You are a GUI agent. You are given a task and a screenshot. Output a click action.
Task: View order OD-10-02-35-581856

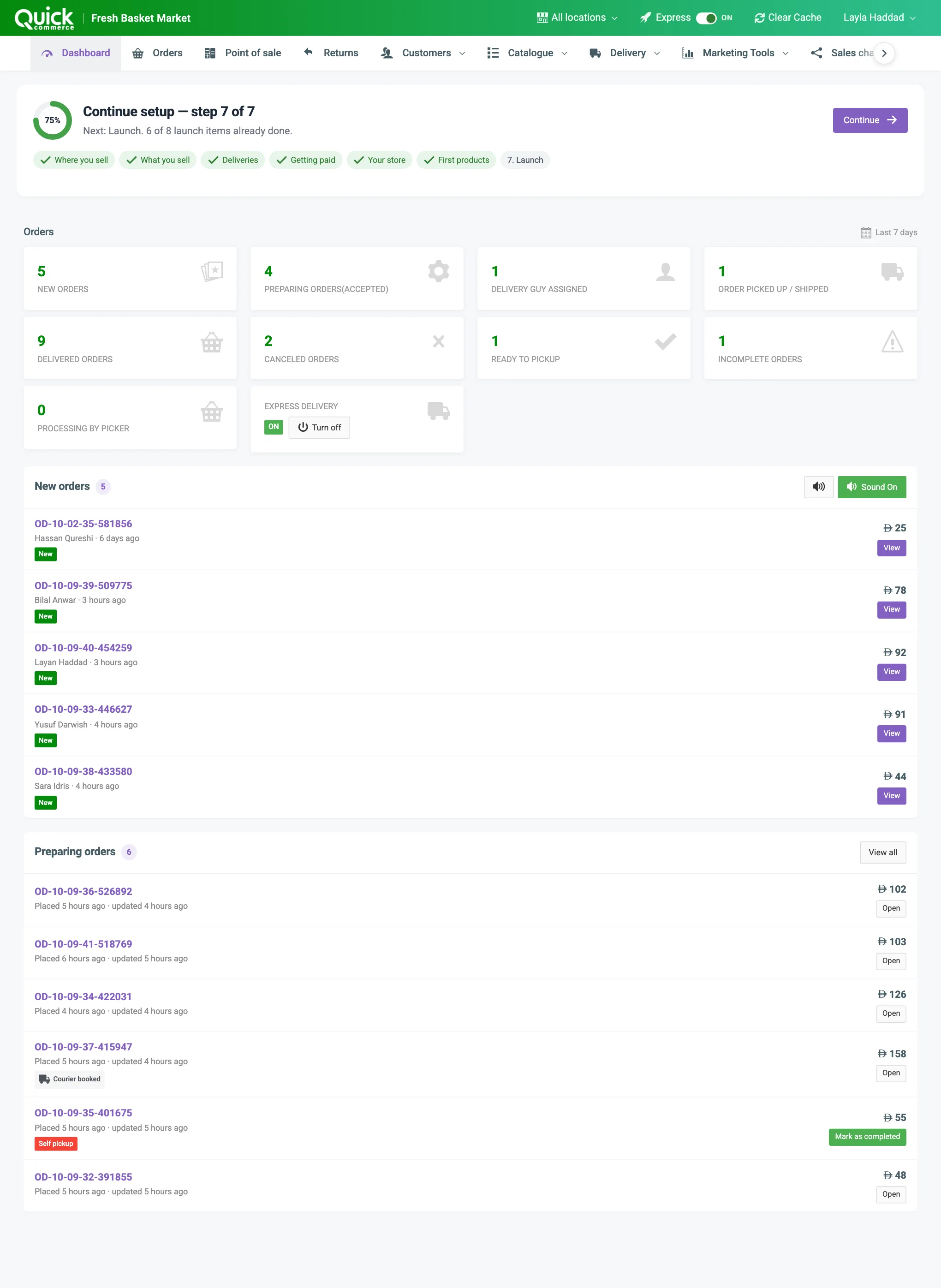pos(892,548)
